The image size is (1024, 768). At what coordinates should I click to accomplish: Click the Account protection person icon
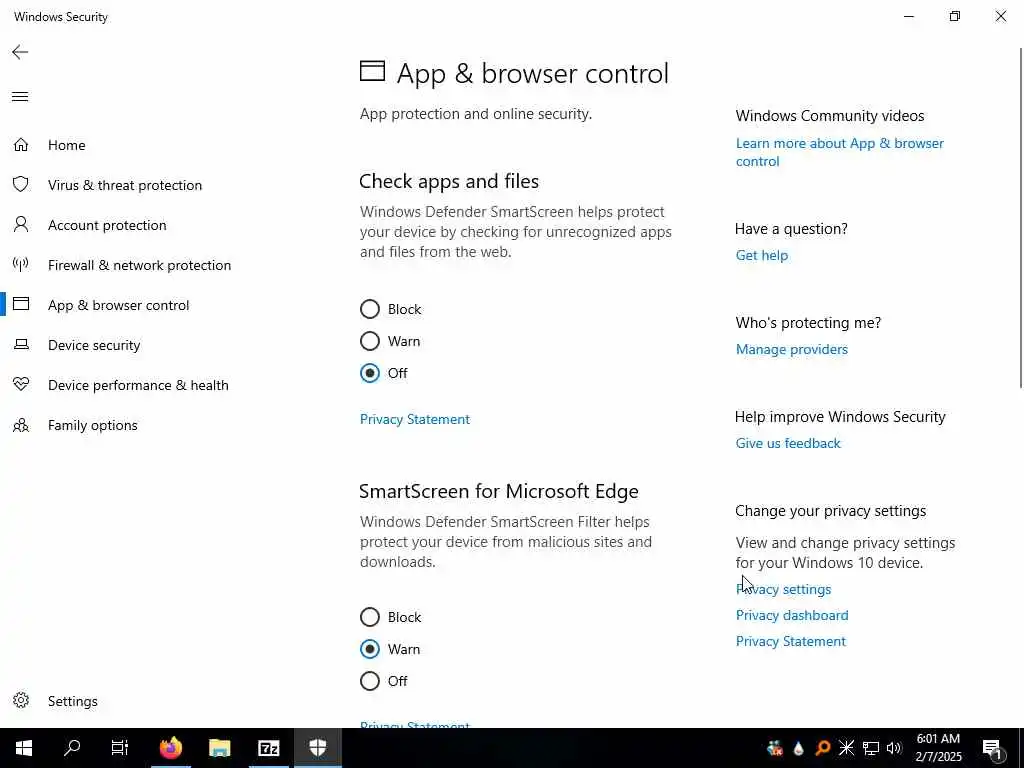pyautogui.click(x=21, y=225)
